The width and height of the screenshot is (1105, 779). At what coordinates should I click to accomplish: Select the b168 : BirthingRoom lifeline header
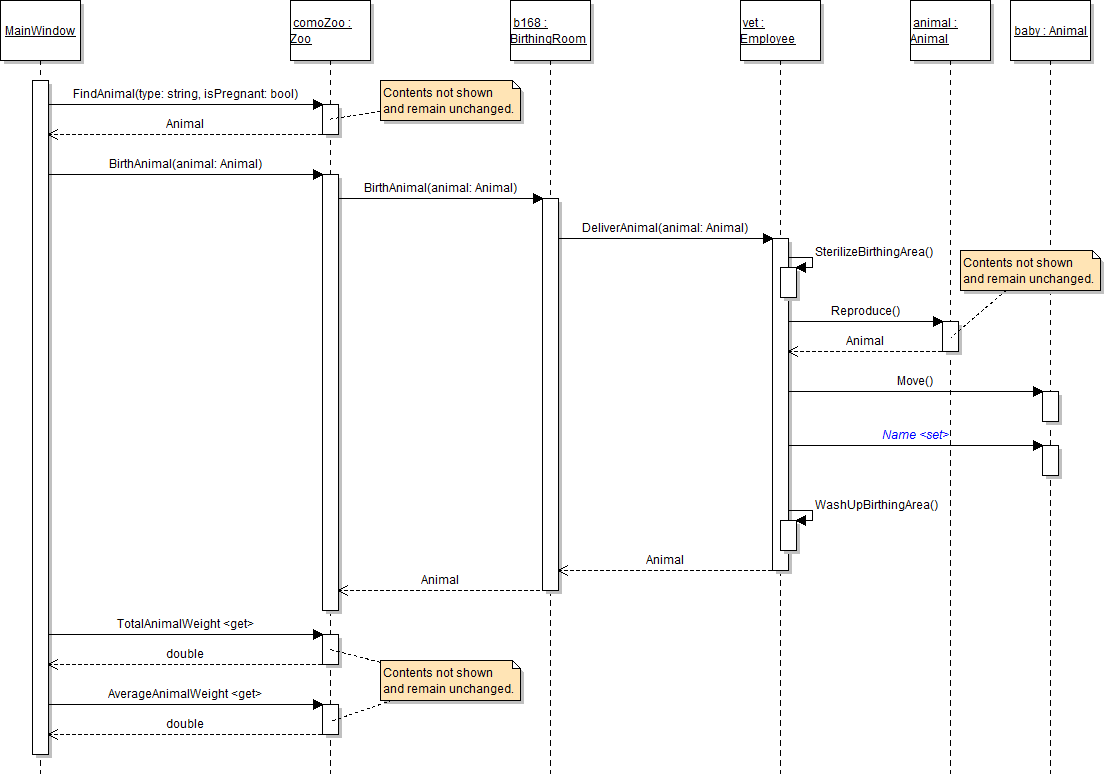[x=550, y=31]
